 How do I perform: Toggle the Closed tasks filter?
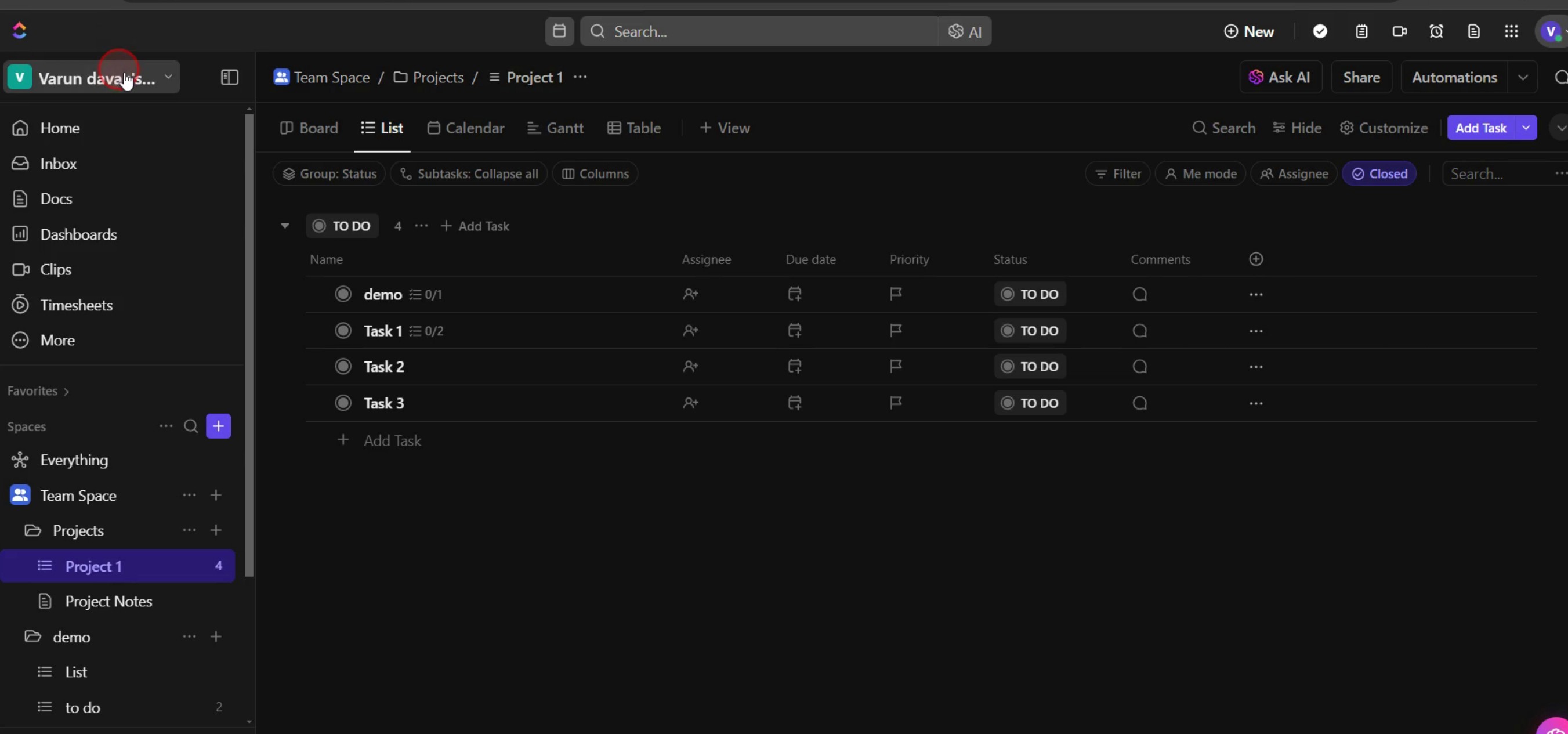pyautogui.click(x=1379, y=174)
